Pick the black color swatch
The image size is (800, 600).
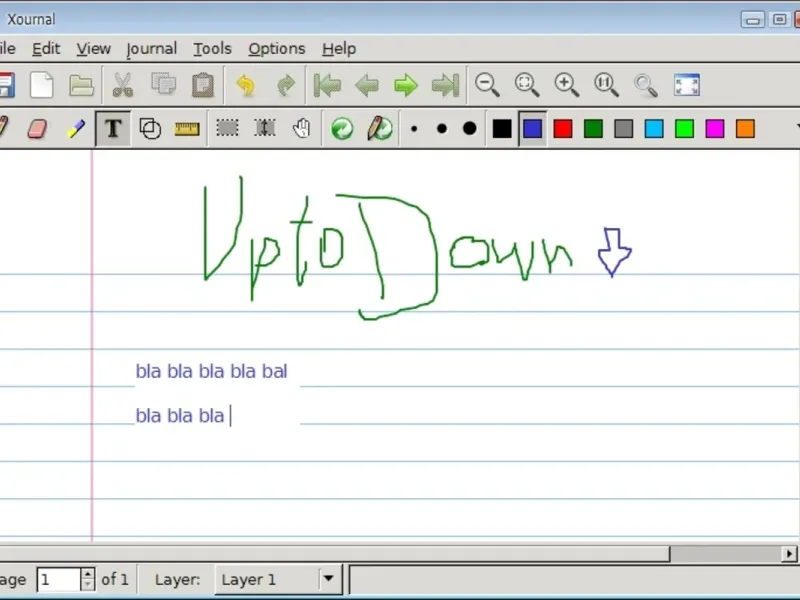click(x=502, y=129)
